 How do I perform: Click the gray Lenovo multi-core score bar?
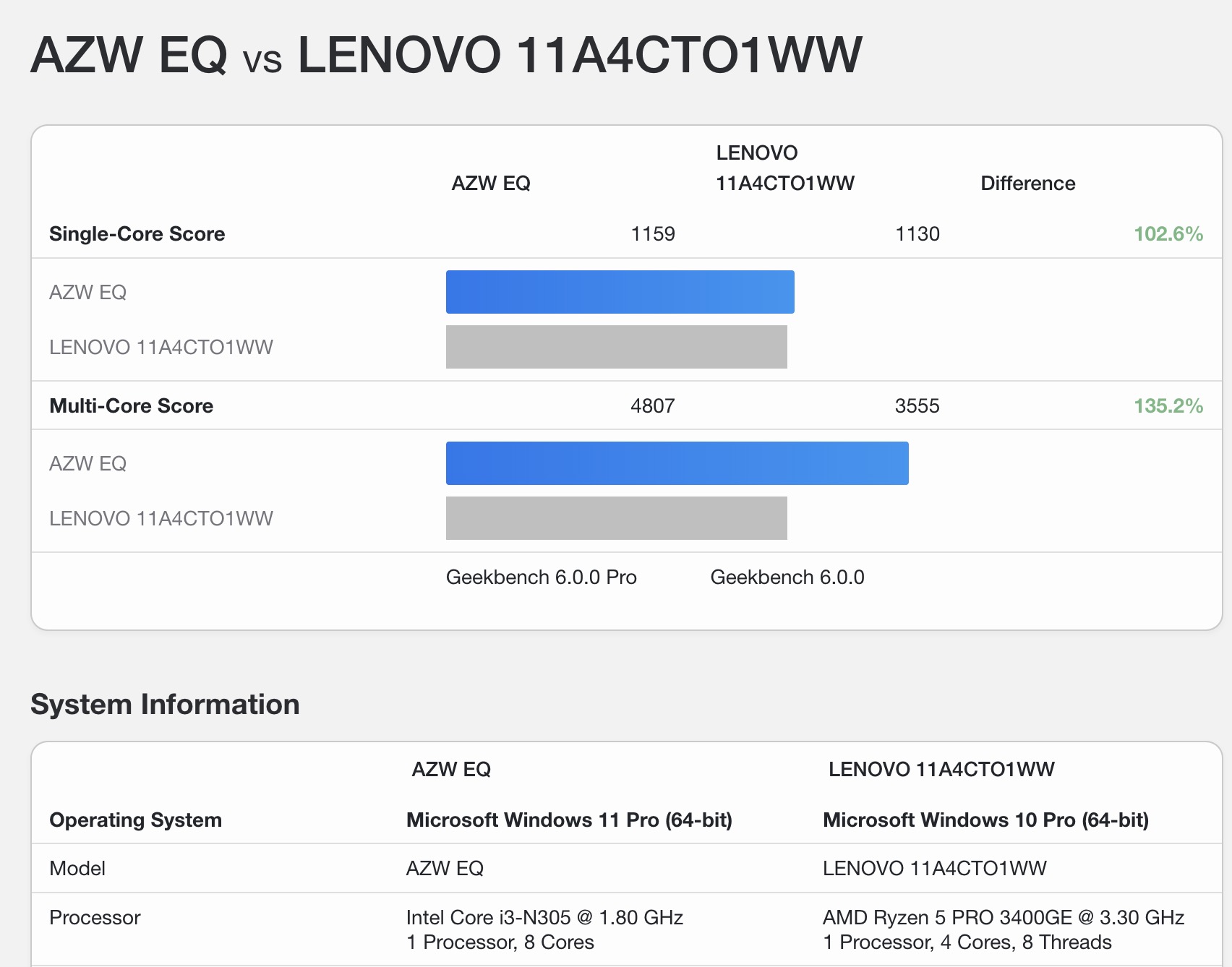pos(616,518)
